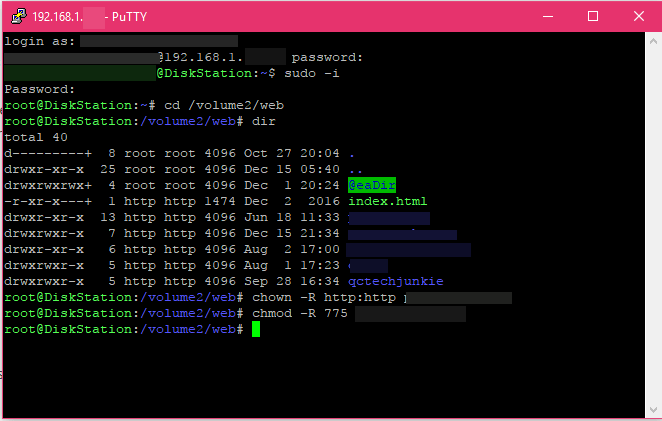Close the PuTTY session window
Image resolution: width=662 pixels, height=421 pixels.
(x=639, y=16)
